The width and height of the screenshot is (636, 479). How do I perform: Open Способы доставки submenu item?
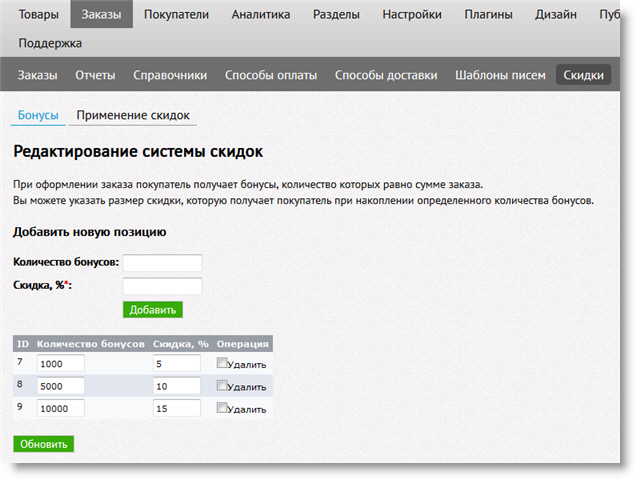(386, 75)
